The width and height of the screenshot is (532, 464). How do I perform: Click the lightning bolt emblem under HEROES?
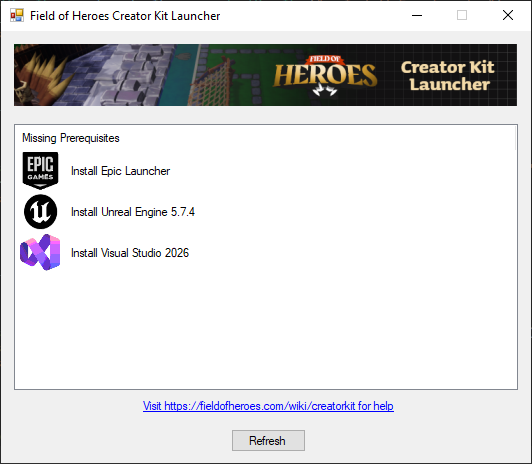(x=325, y=90)
